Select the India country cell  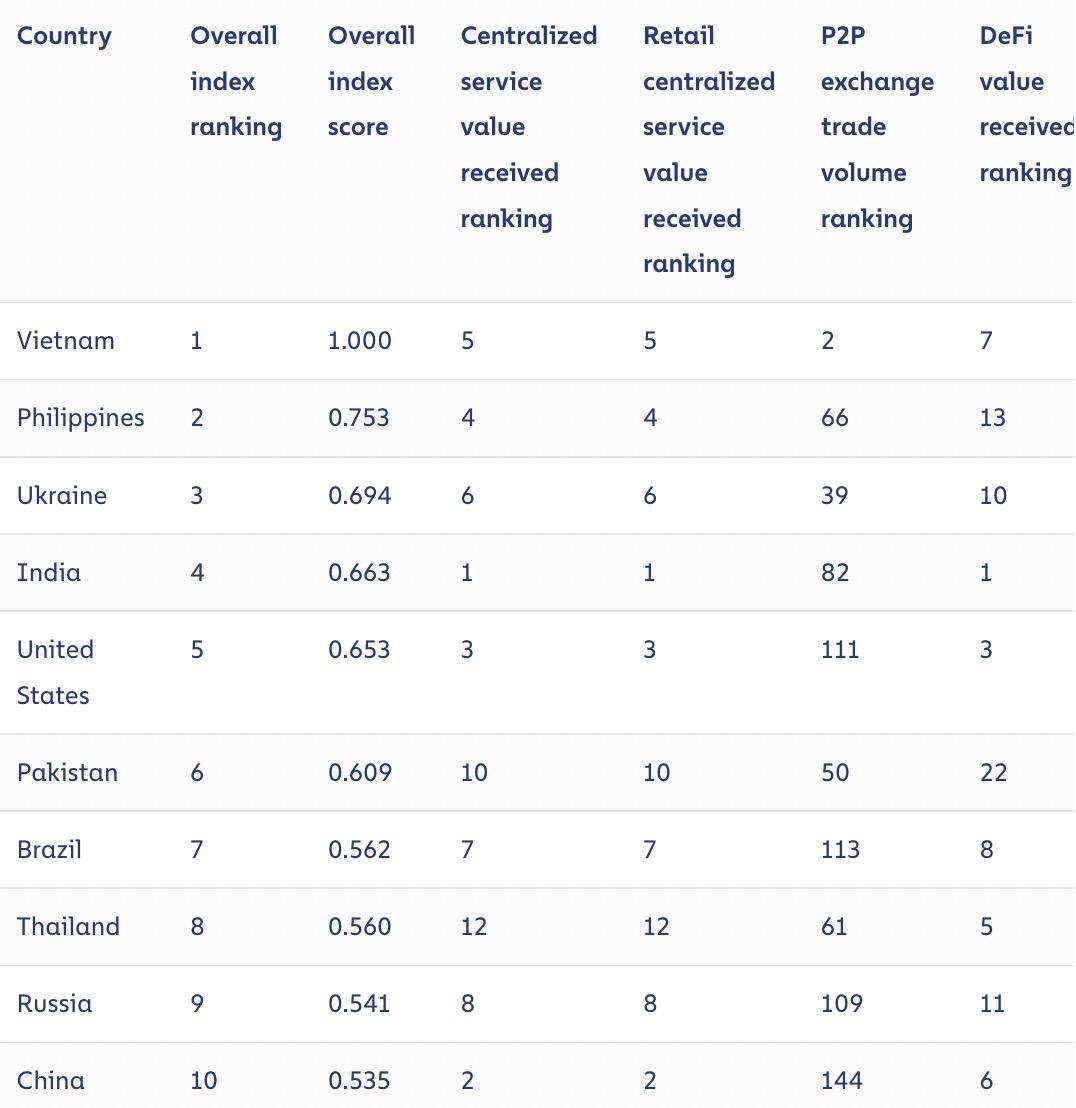click(x=49, y=573)
